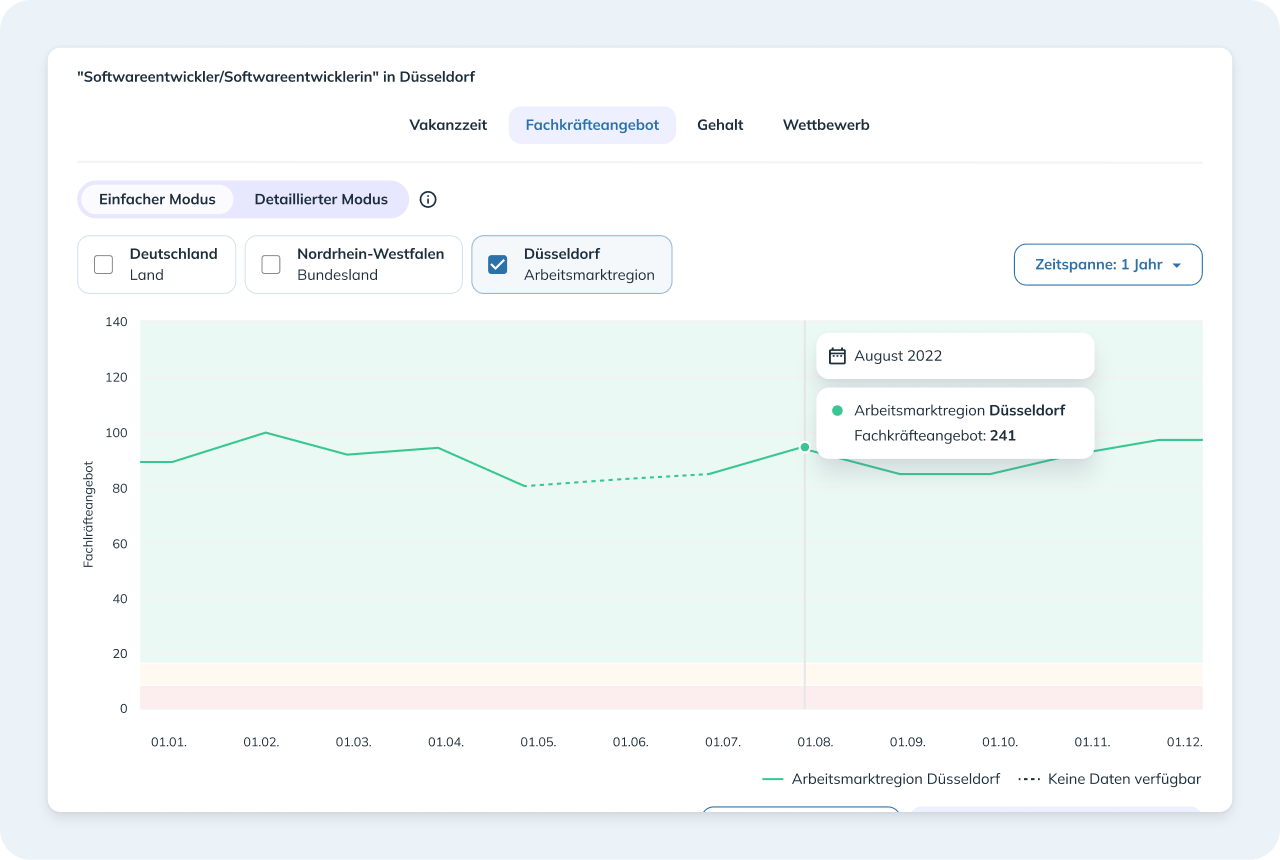Open the Gehalt tab

[720, 125]
